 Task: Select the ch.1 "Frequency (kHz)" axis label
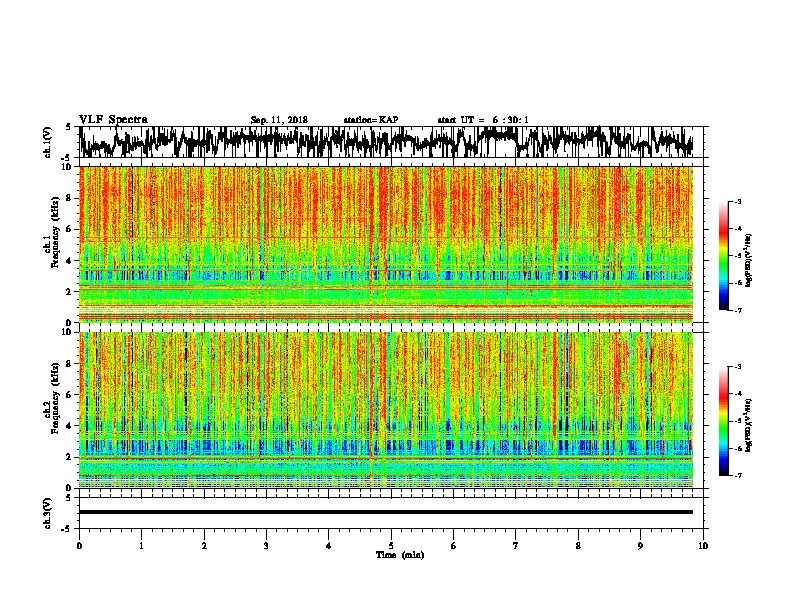click(x=55, y=232)
